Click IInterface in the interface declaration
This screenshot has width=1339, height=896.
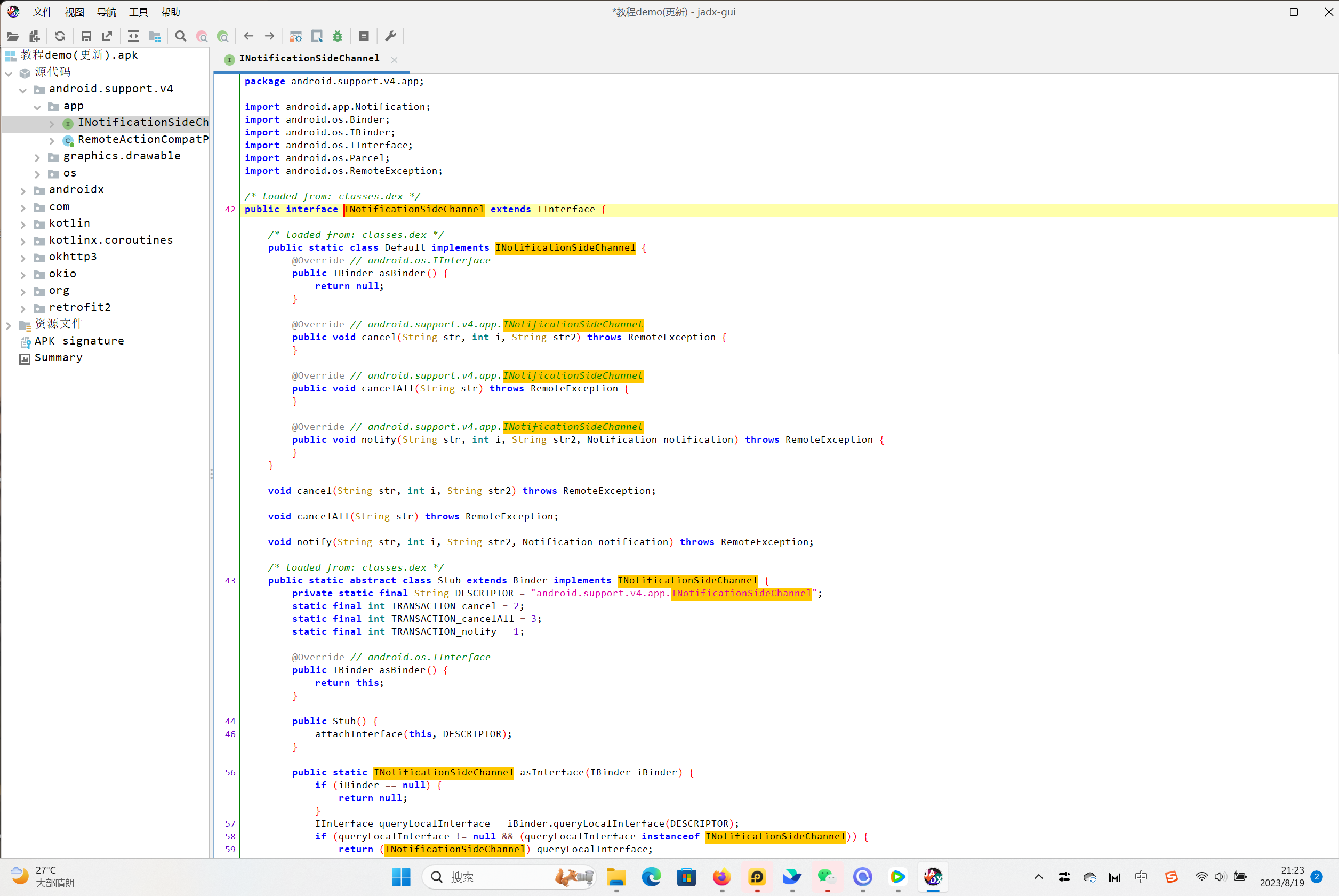(x=566, y=209)
